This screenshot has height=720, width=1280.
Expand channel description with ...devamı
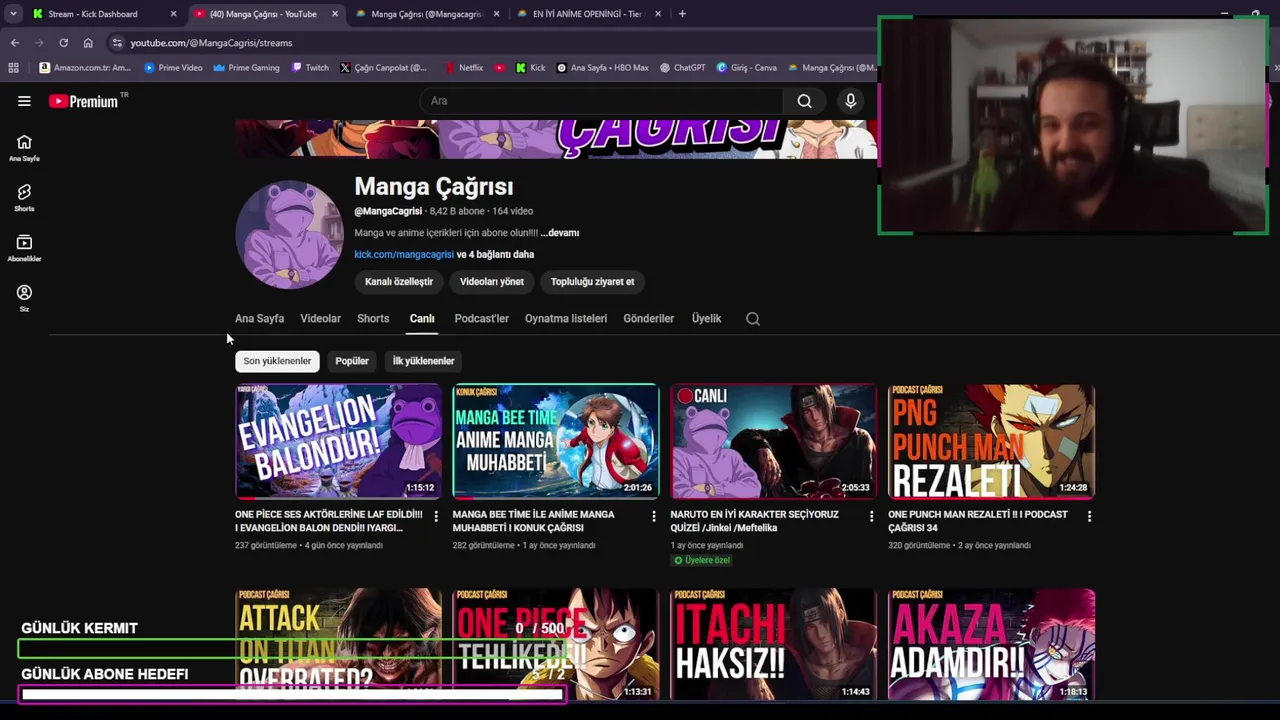coord(560,233)
